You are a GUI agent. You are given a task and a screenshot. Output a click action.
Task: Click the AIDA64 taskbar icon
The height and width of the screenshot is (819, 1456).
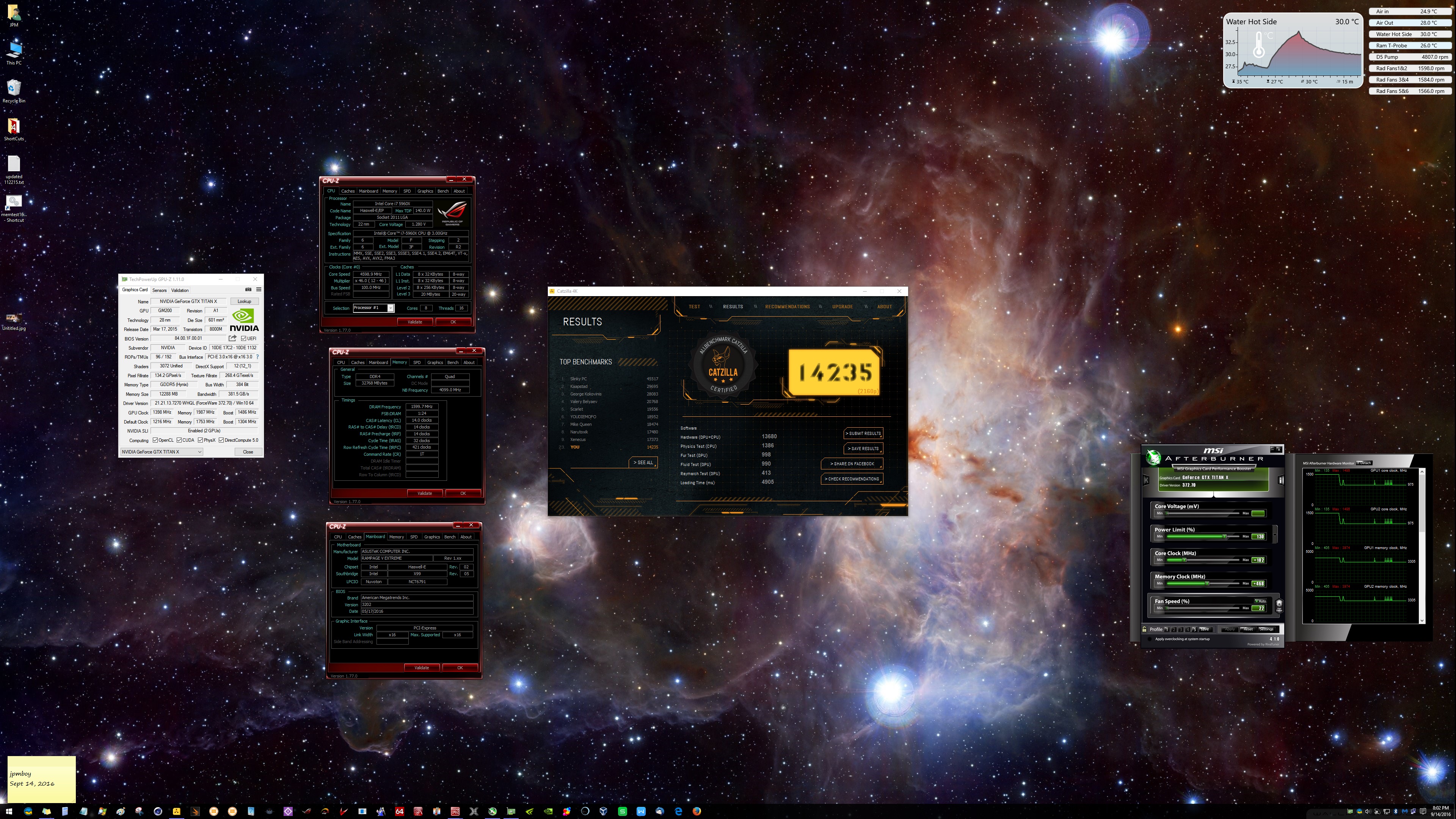[x=399, y=811]
